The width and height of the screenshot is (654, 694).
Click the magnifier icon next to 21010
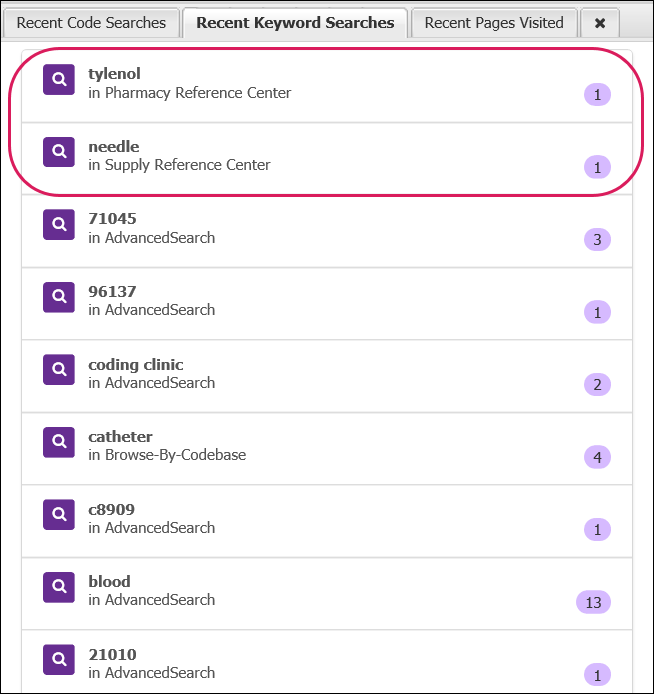pos(59,660)
